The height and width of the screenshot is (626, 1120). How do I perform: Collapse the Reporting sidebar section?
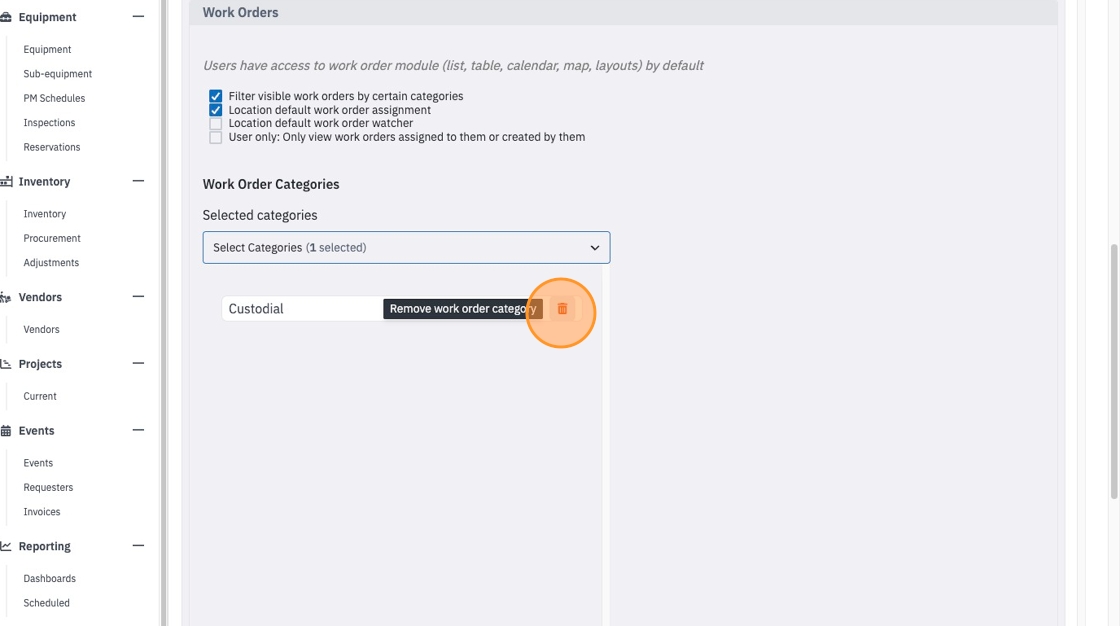pyautogui.click(x=139, y=546)
